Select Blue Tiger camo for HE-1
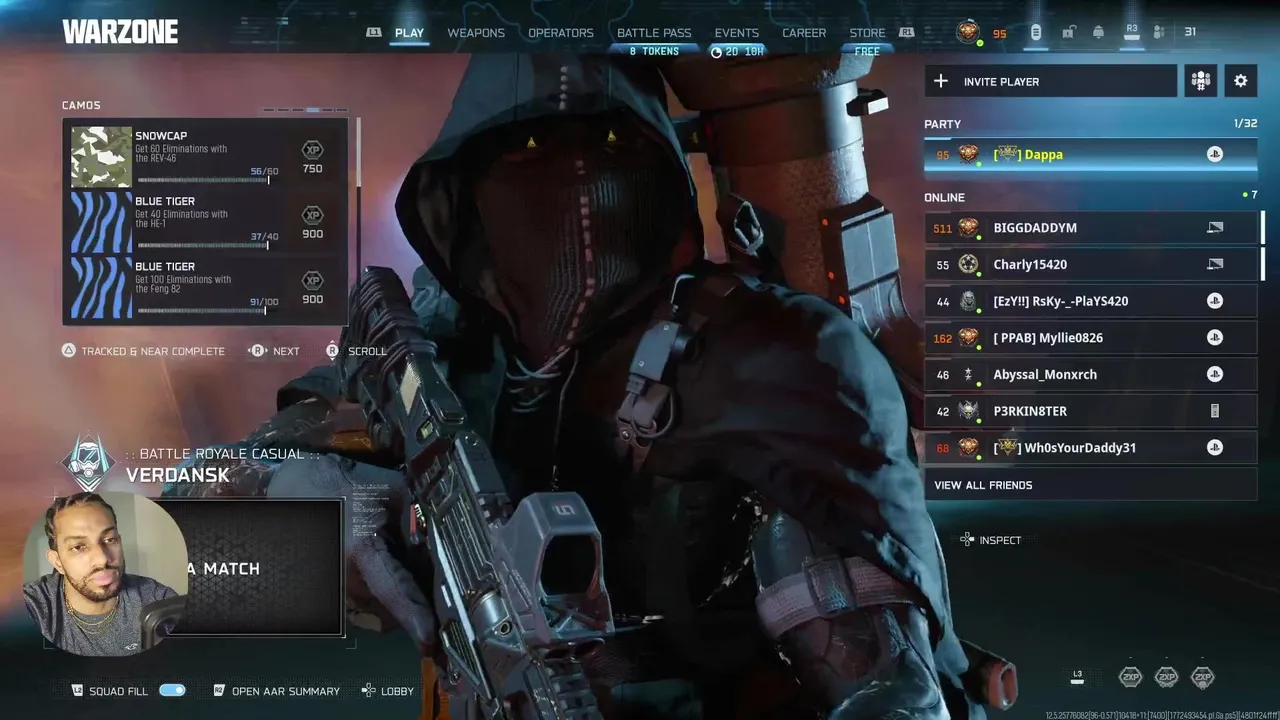The width and height of the screenshot is (1280, 720). 208,222
